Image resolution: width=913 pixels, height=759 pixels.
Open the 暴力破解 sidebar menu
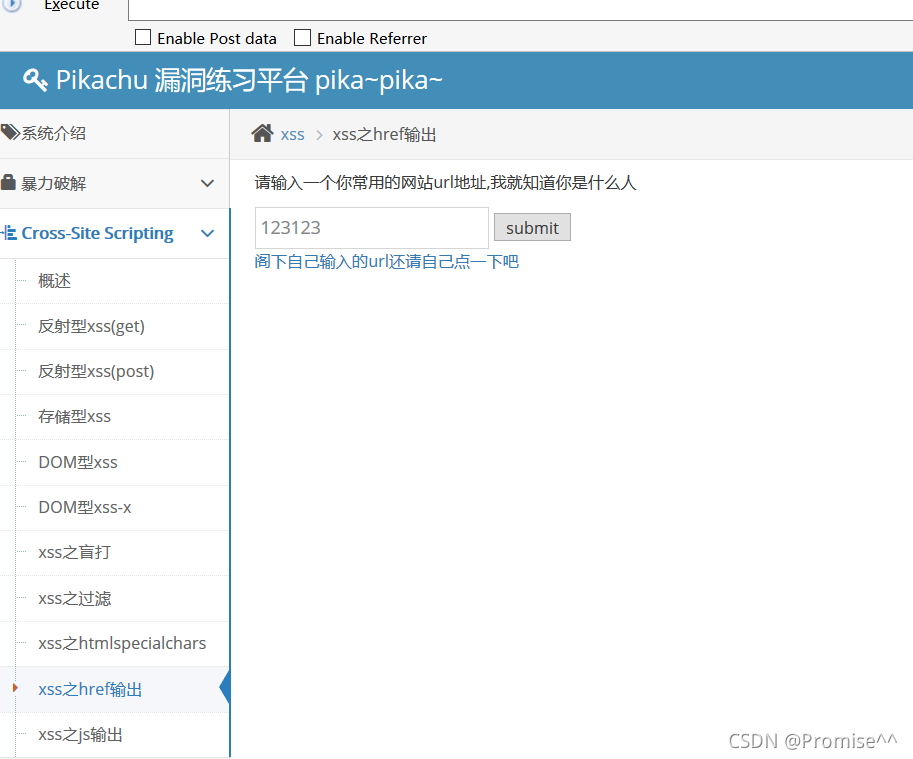tap(114, 183)
